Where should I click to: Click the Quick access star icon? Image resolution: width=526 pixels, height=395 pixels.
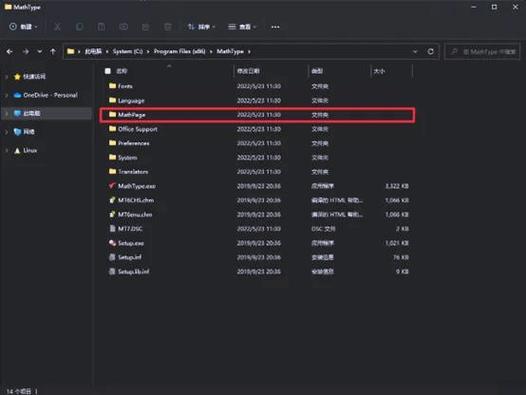click(17, 77)
